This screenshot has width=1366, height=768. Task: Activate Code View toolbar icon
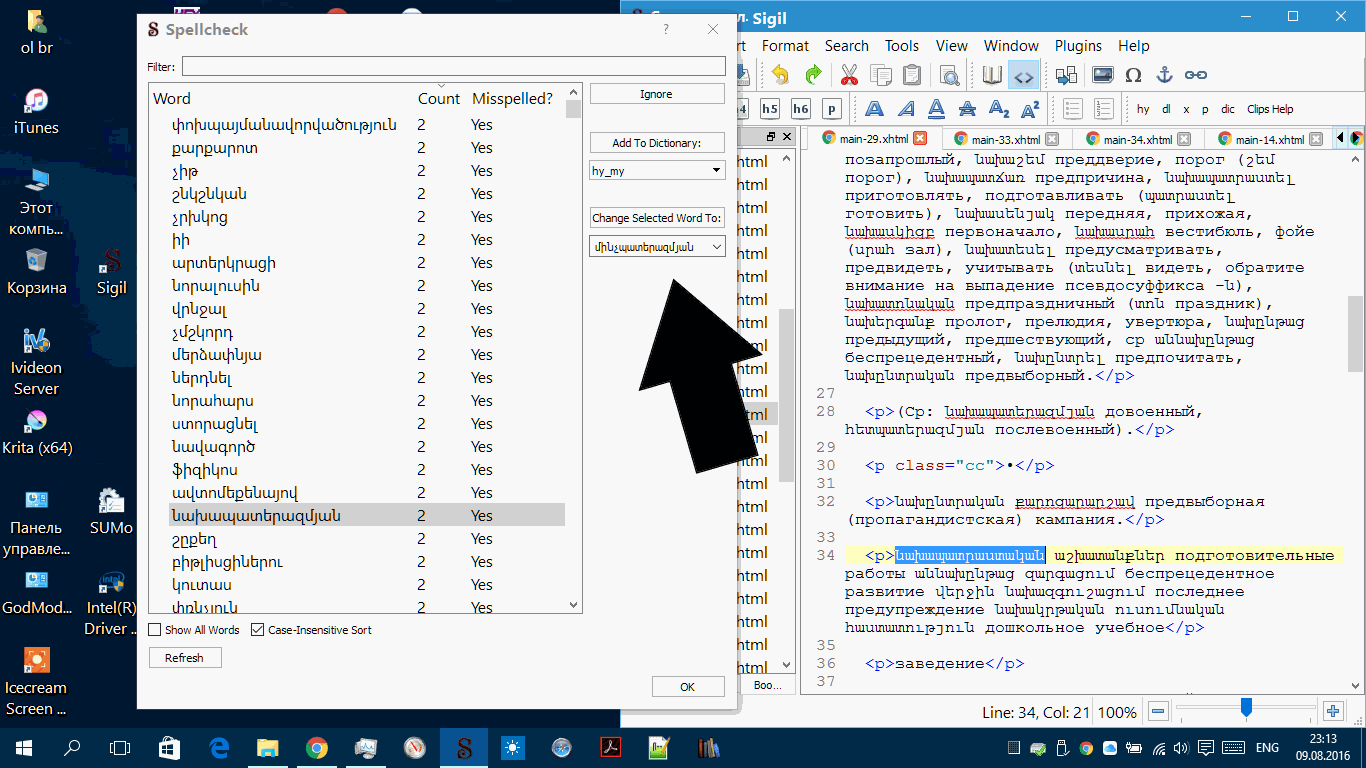click(x=1023, y=75)
